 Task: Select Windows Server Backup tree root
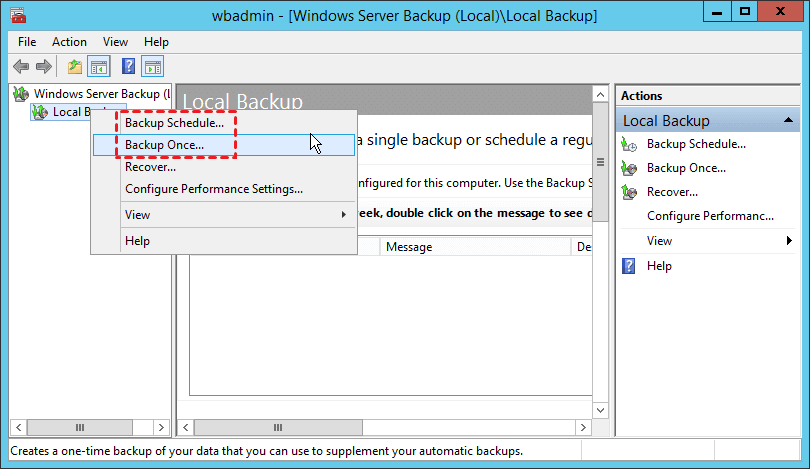(102, 94)
